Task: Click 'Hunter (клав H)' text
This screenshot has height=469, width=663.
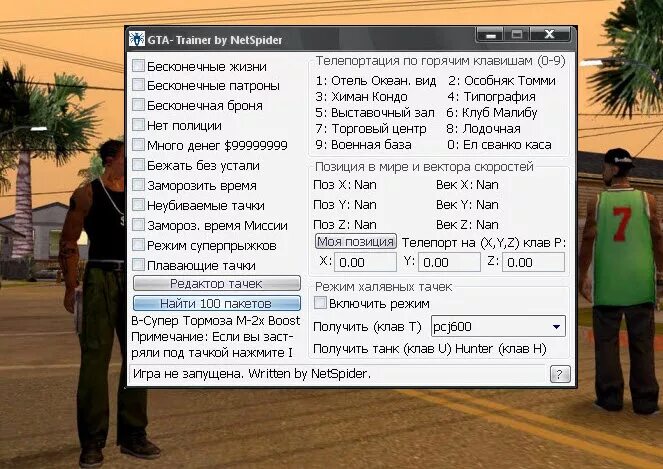Action: 501,349
